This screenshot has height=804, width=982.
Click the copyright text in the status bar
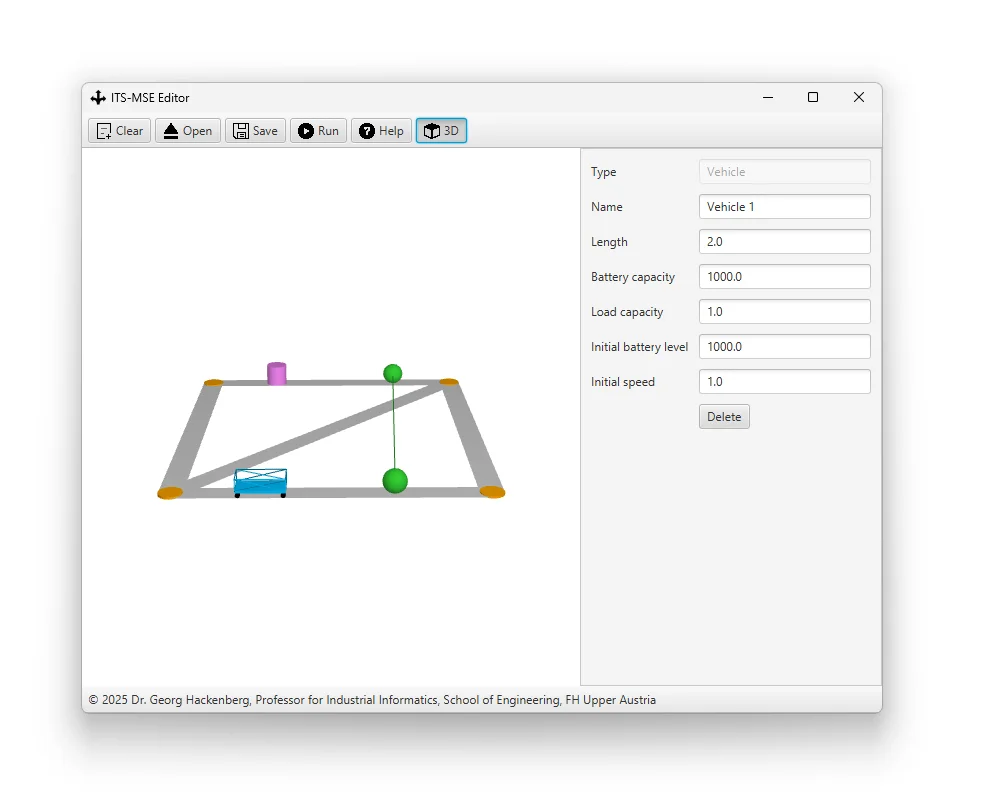(x=372, y=700)
